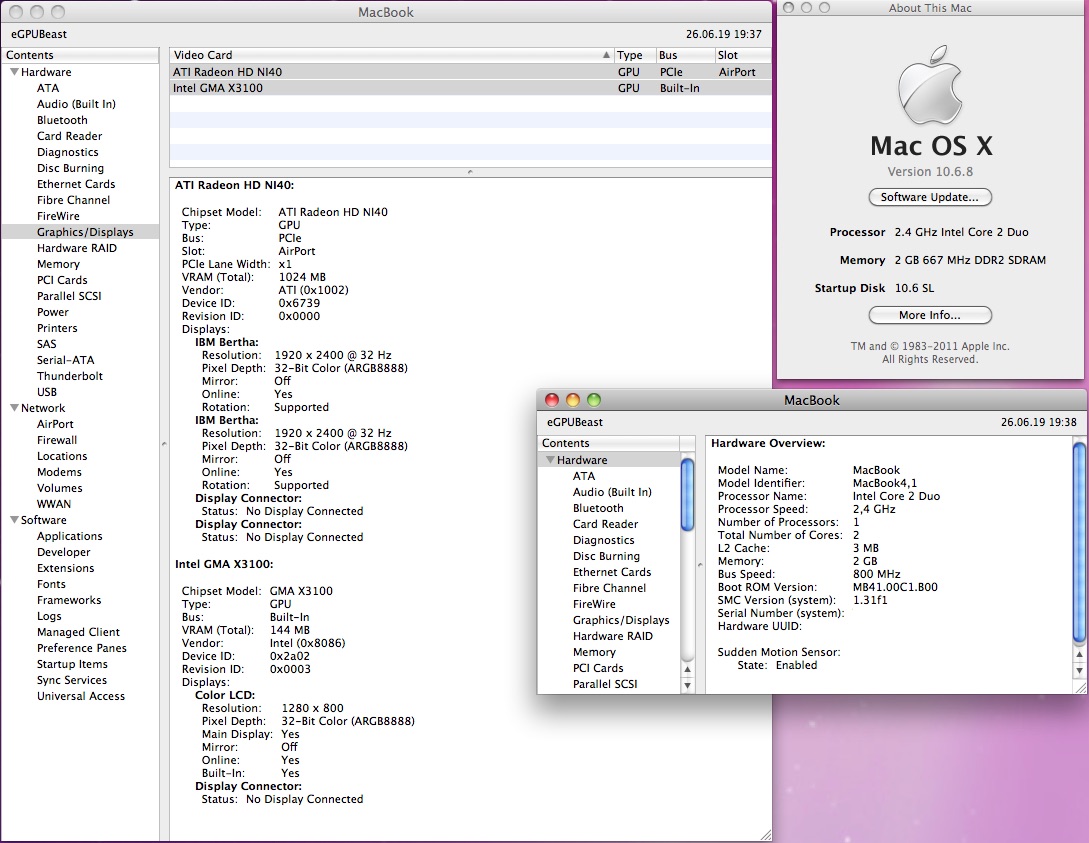The height and width of the screenshot is (843, 1089).
Task: Open Hardware RAID in main sidebar
Action: pos(76,248)
